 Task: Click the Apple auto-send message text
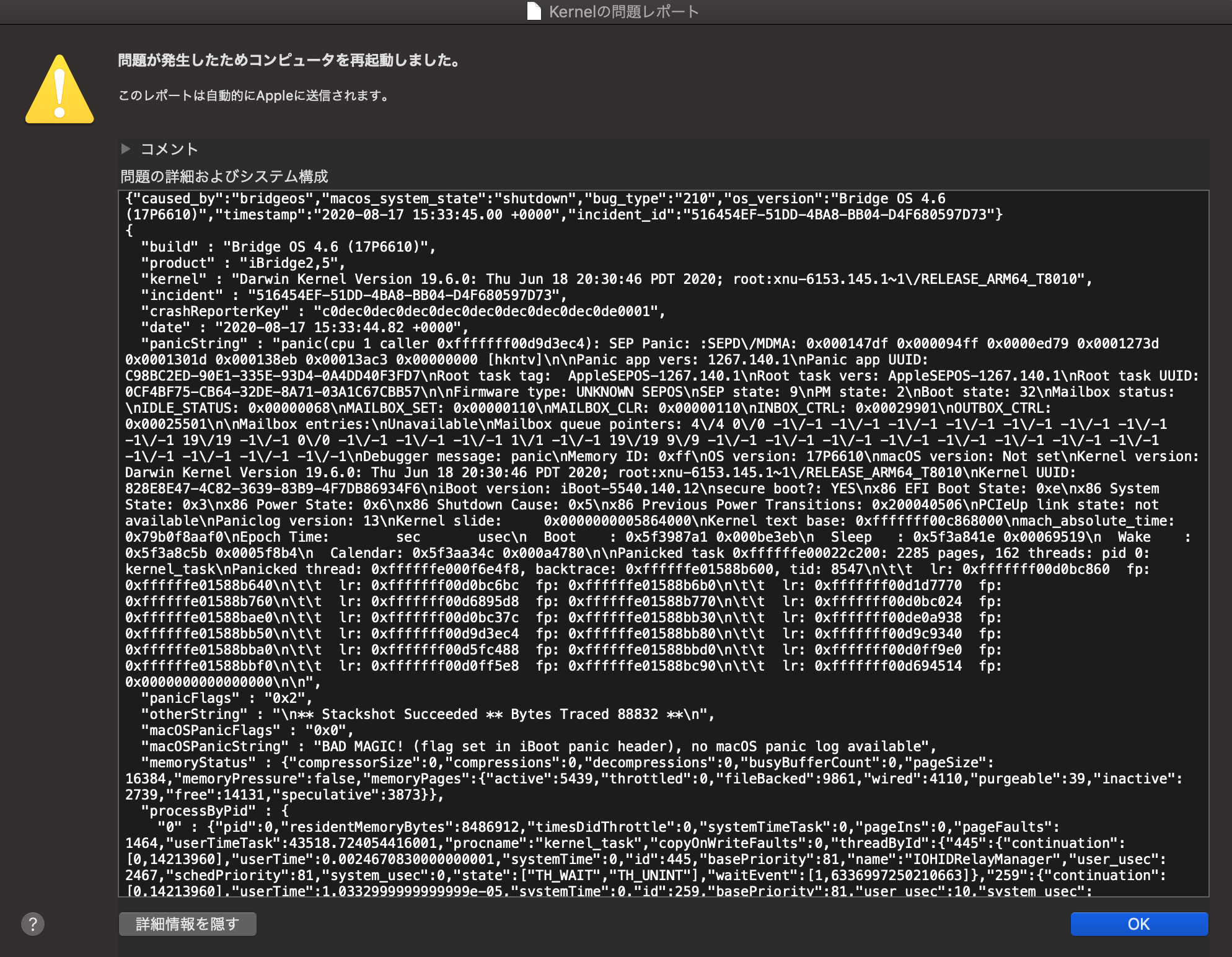(254, 95)
